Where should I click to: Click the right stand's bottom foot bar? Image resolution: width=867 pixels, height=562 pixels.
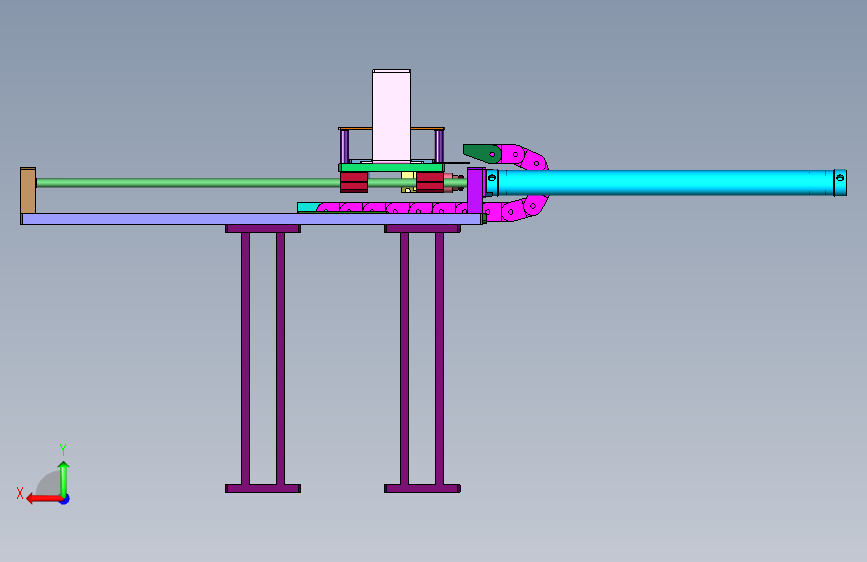coord(422,488)
